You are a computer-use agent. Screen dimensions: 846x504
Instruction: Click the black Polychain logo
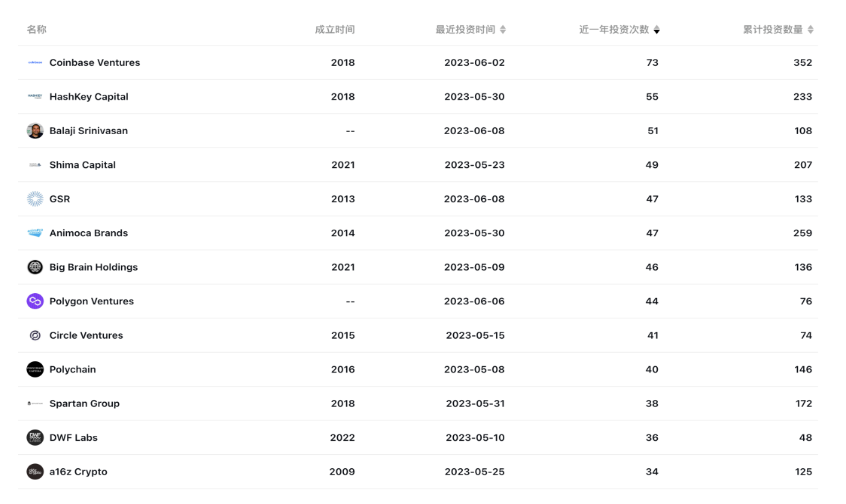(x=35, y=369)
